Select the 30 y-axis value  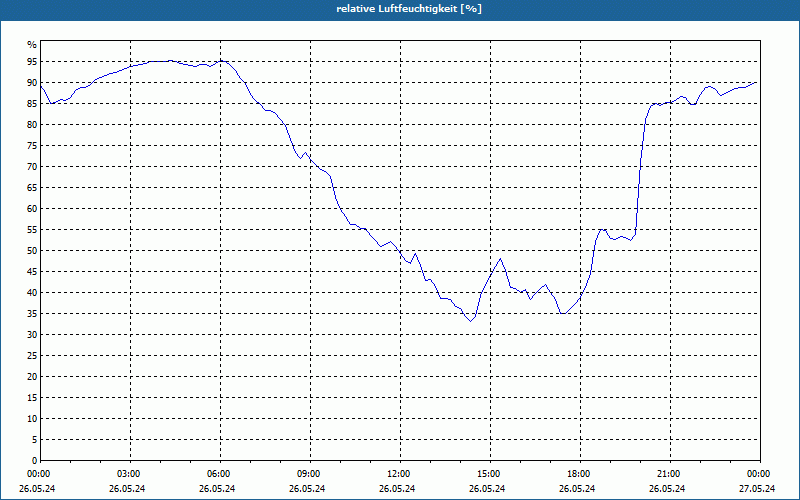(x=32, y=335)
